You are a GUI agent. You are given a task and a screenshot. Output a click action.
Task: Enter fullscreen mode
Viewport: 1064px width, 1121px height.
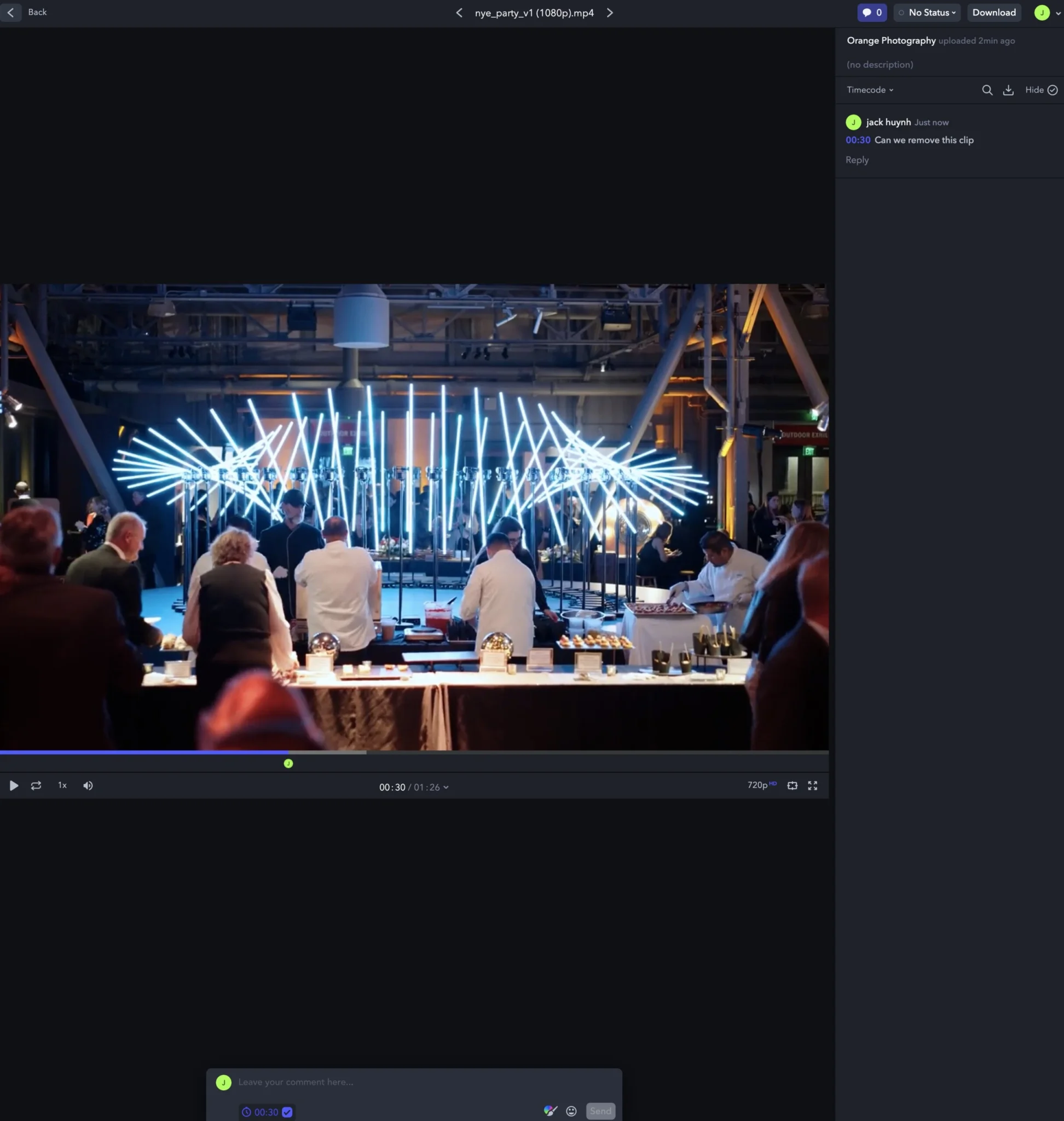tap(812, 785)
